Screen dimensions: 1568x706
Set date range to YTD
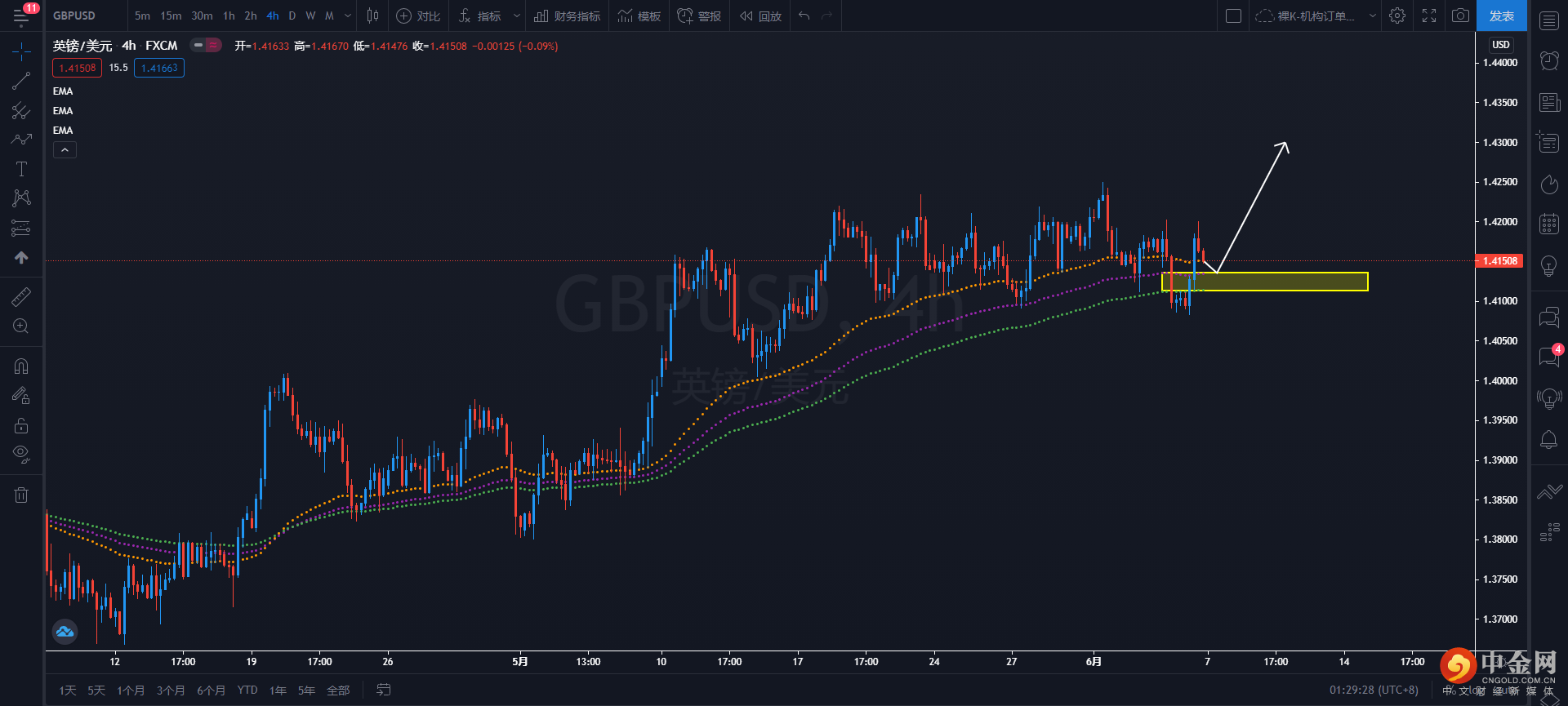[x=247, y=690]
